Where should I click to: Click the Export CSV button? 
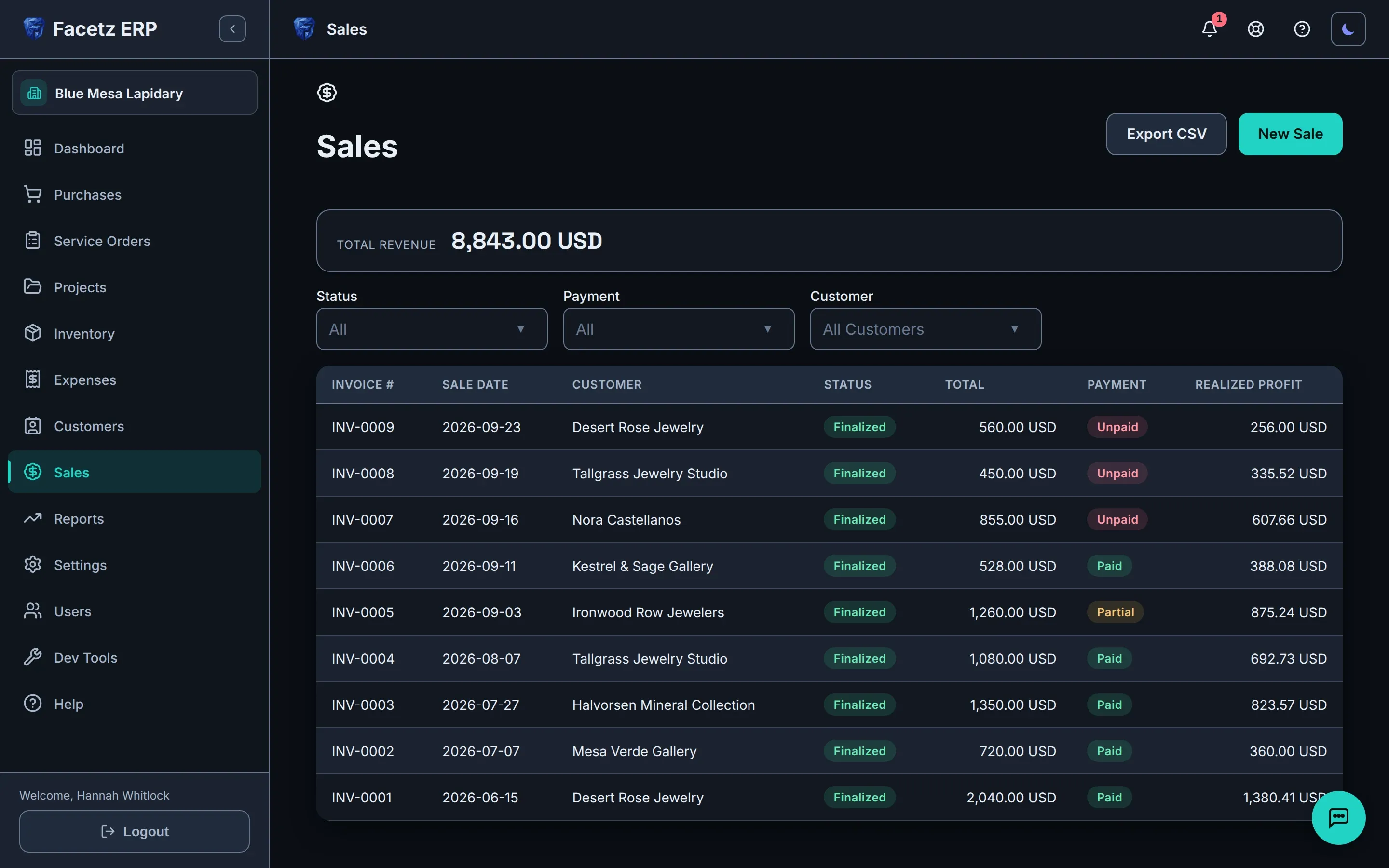1166,134
